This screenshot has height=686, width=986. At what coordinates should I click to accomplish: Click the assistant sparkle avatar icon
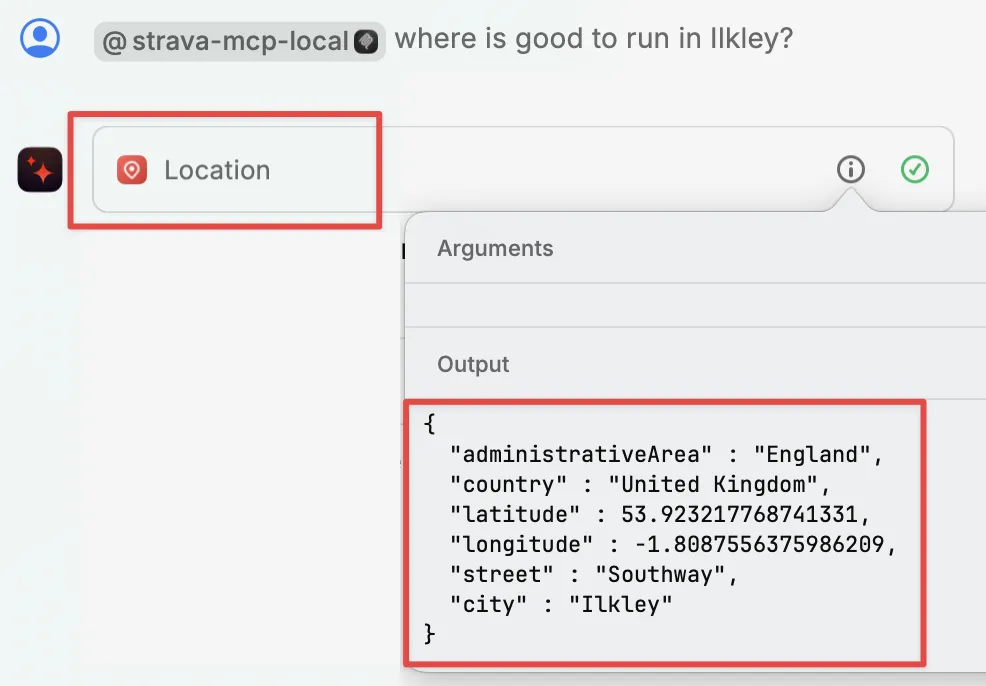(39, 170)
